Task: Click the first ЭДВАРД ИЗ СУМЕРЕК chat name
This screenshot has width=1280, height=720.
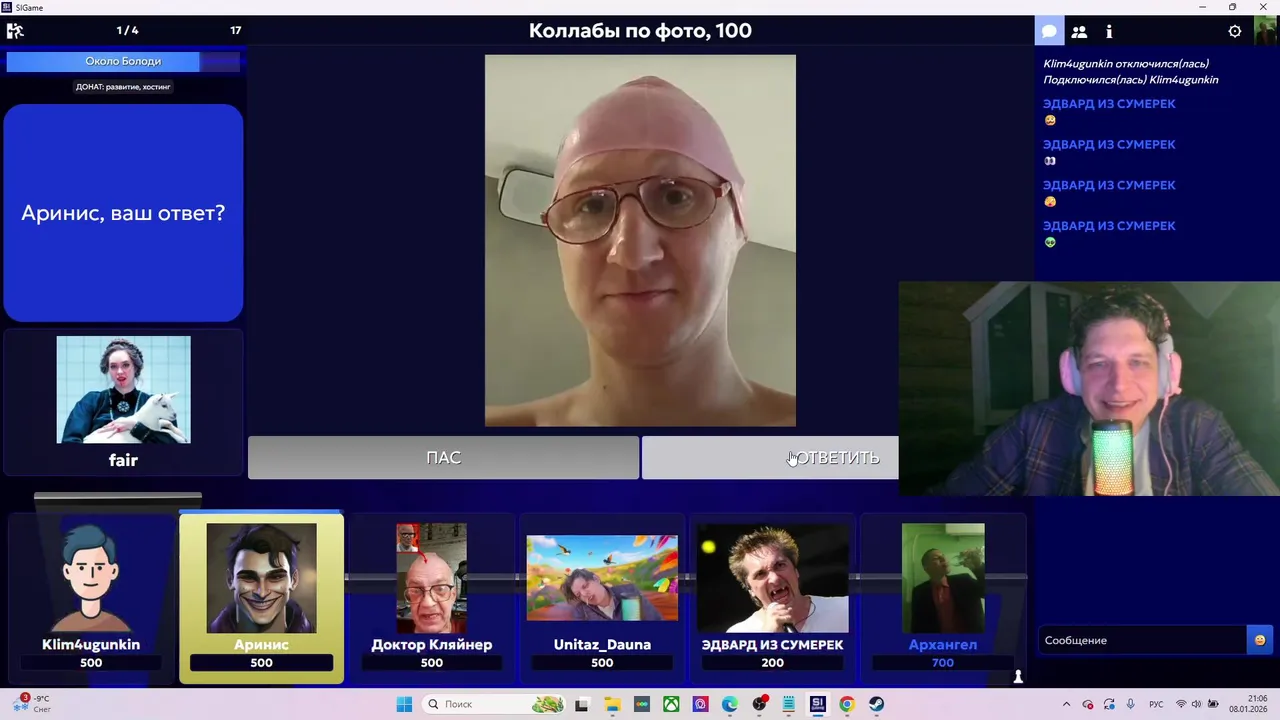Action: point(1109,104)
